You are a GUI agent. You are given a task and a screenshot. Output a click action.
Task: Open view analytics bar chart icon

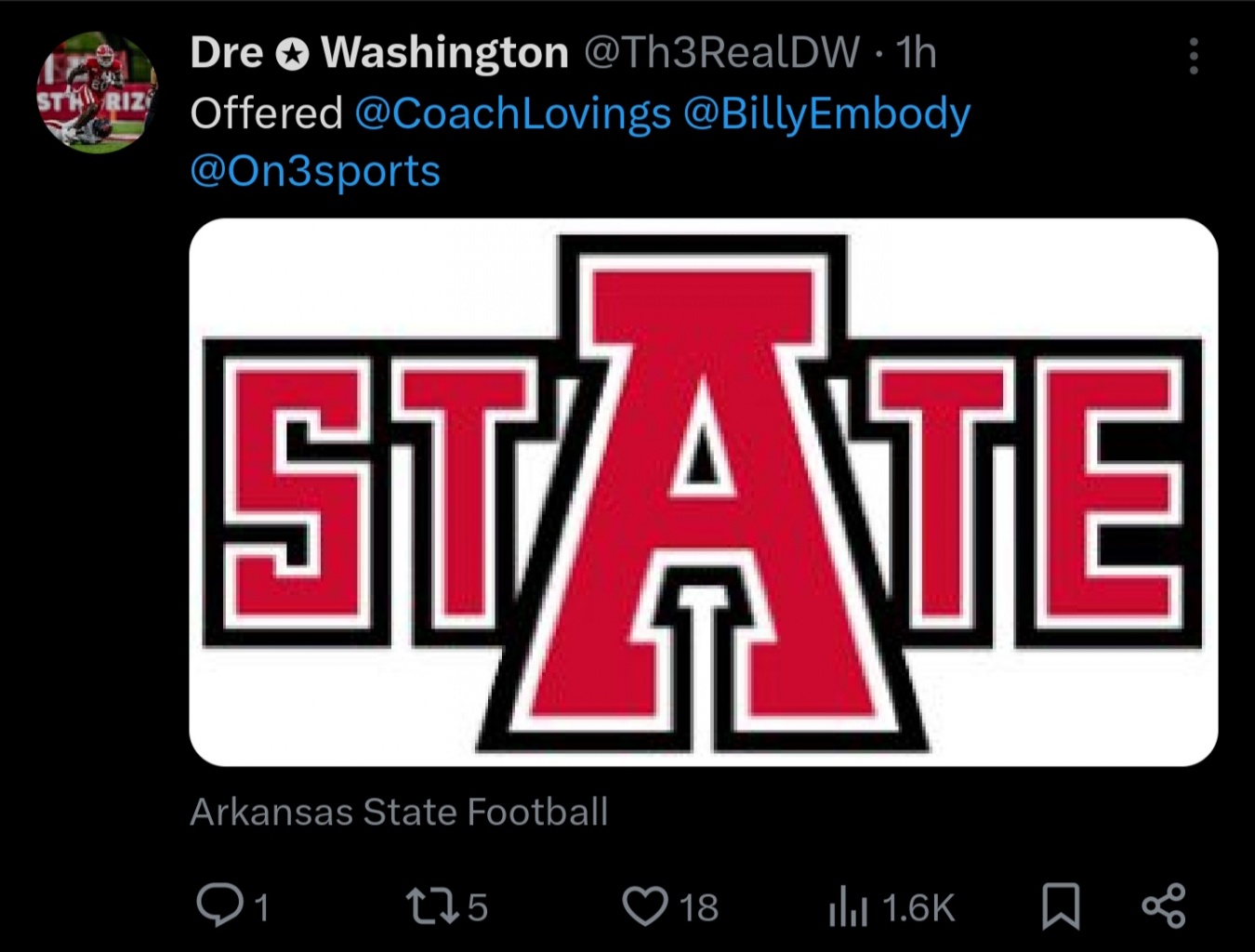(848, 908)
